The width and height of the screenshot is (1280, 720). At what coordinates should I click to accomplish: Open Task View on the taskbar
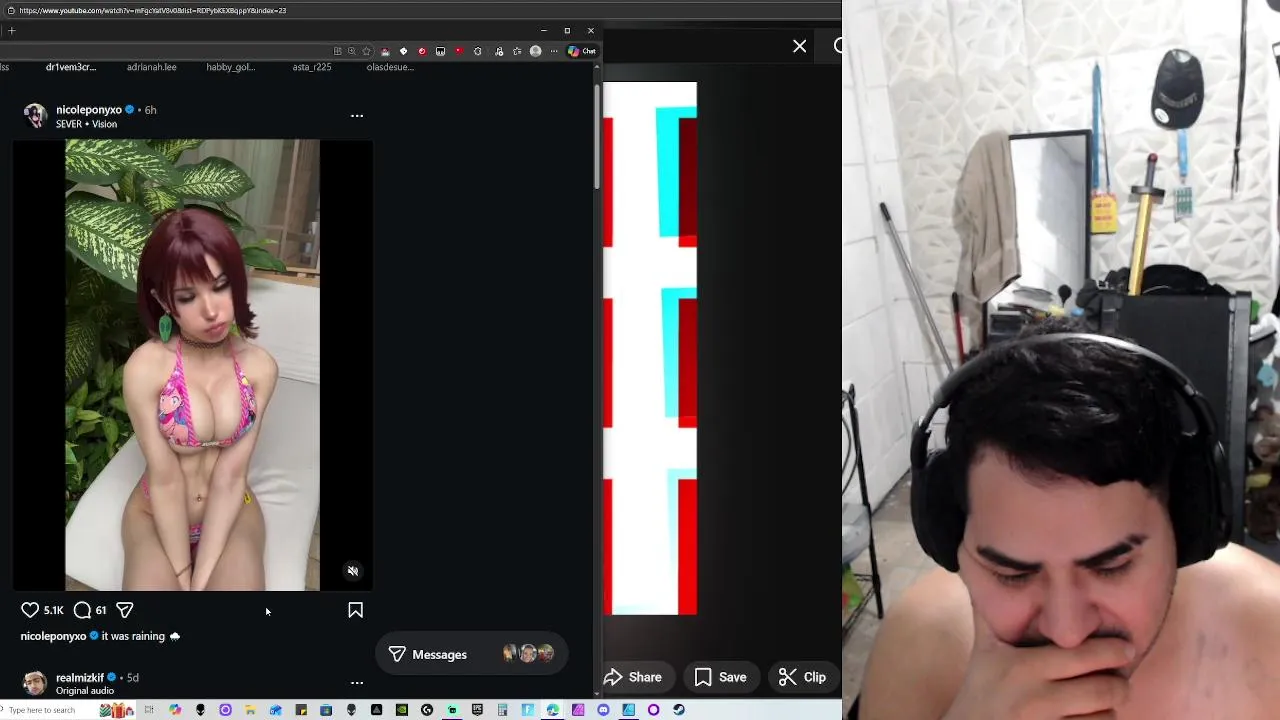pyautogui.click(x=149, y=710)
